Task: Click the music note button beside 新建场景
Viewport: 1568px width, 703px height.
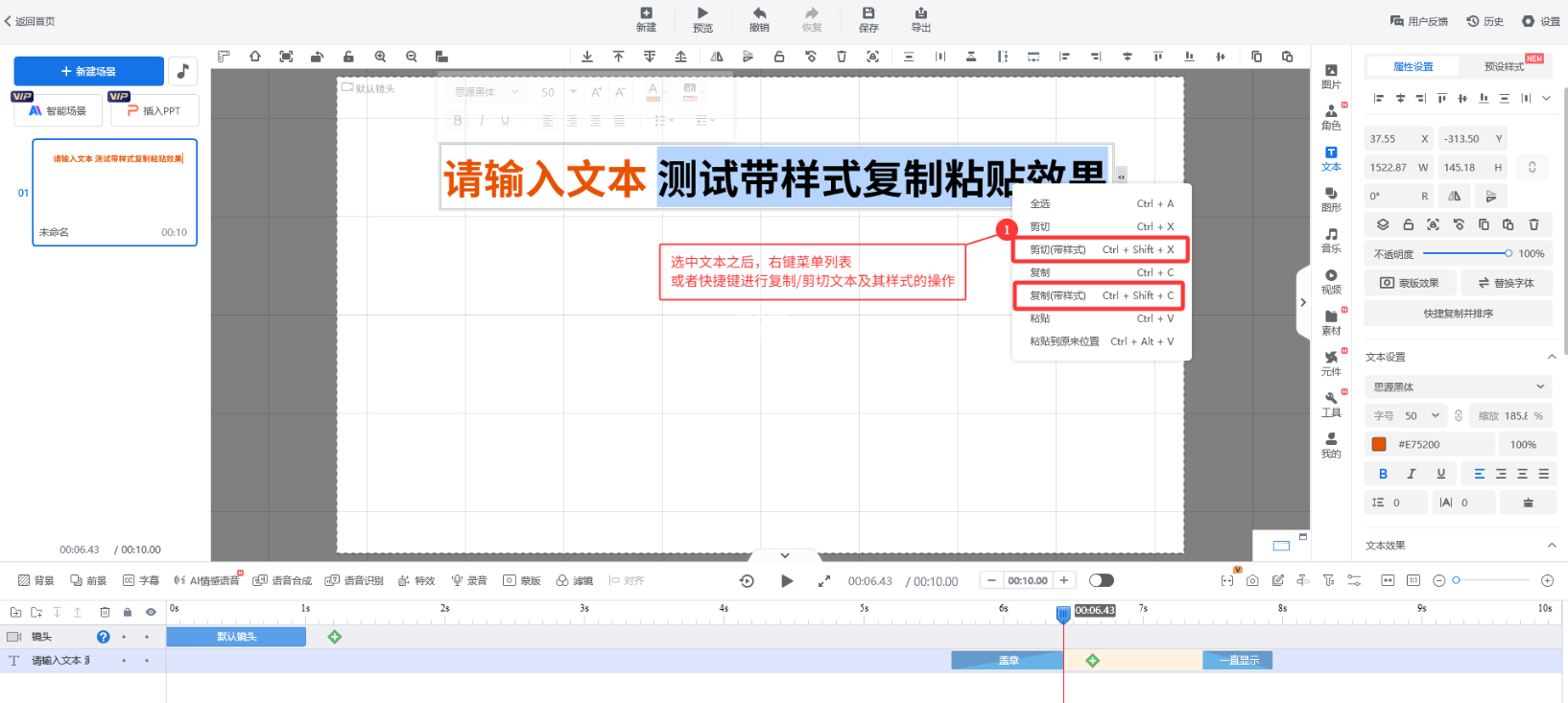Action: coord(182,71)
